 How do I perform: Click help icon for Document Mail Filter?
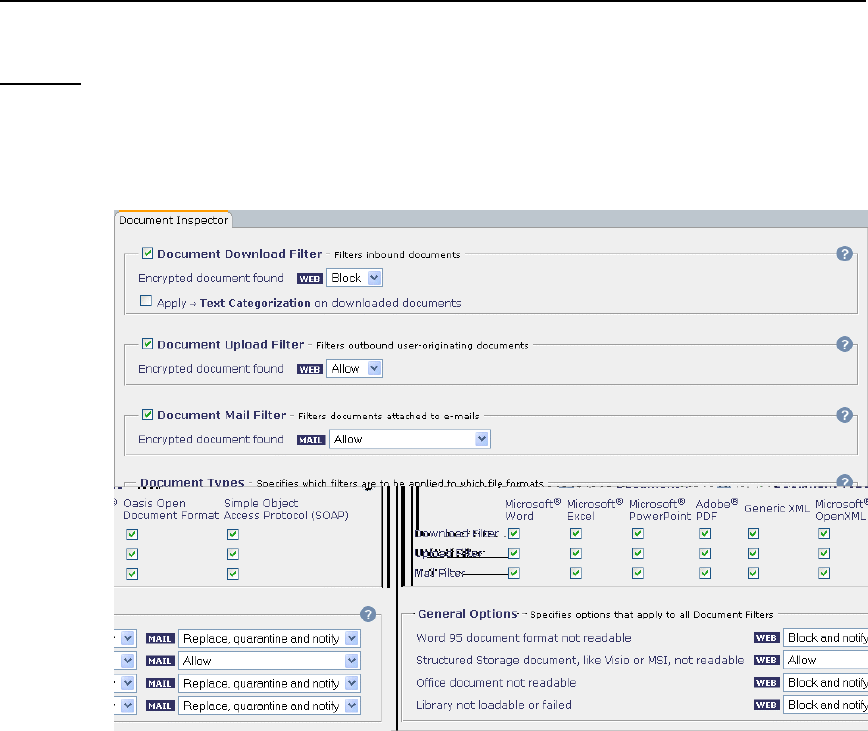click(844, 415)
